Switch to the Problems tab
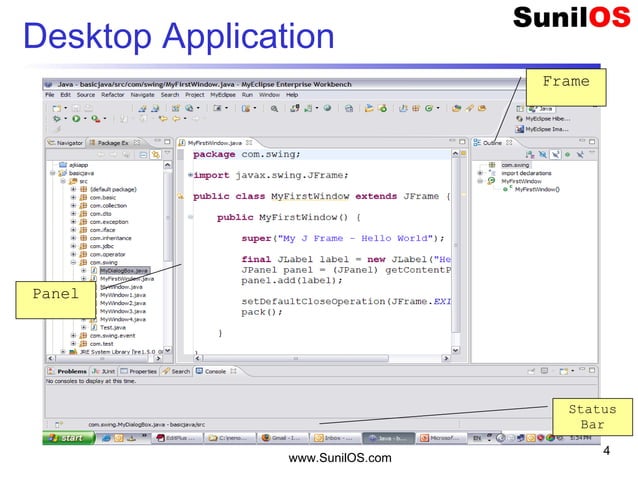 tap(68, 371)
